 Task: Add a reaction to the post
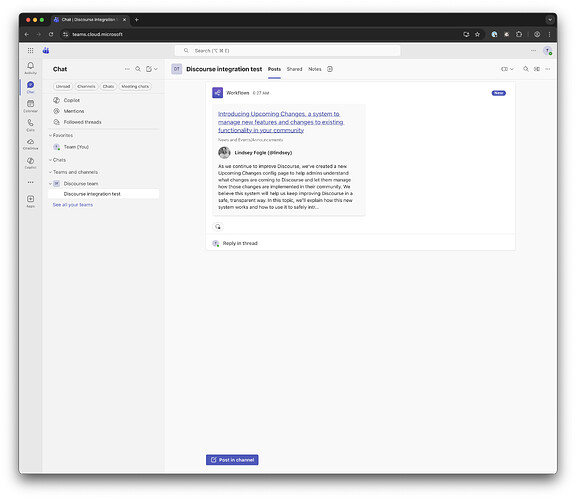pyautogui.click(x=218, y=226)
